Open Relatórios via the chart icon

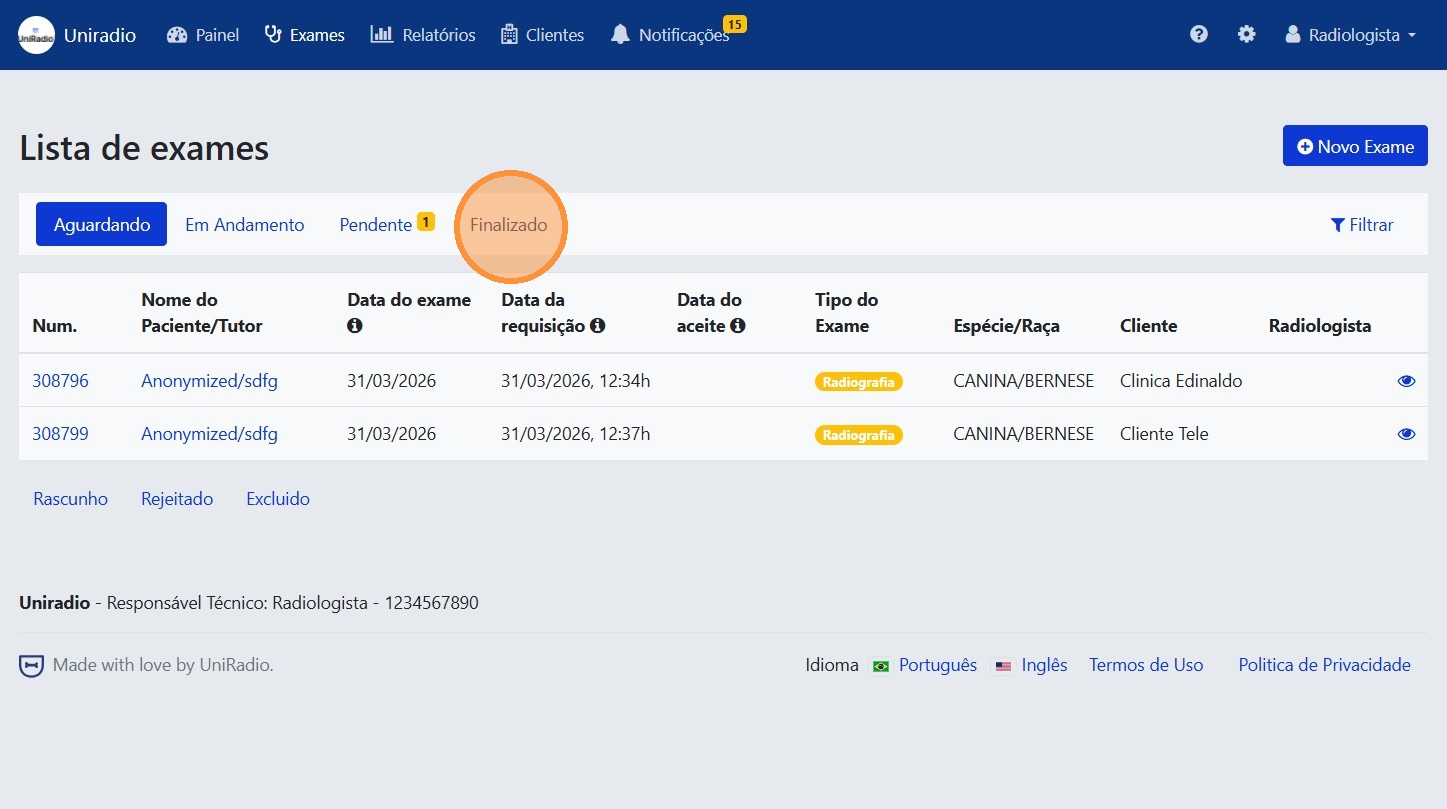tap(380, 33)
